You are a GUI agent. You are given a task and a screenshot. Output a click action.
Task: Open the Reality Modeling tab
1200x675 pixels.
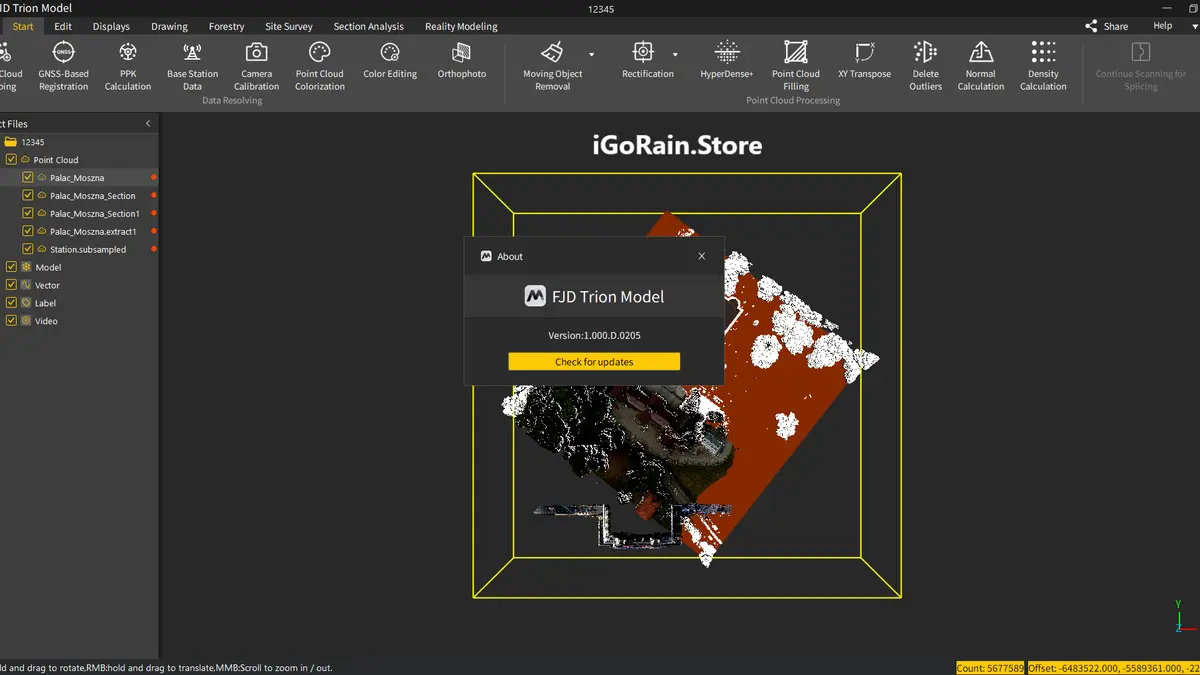tap(461, 27)
